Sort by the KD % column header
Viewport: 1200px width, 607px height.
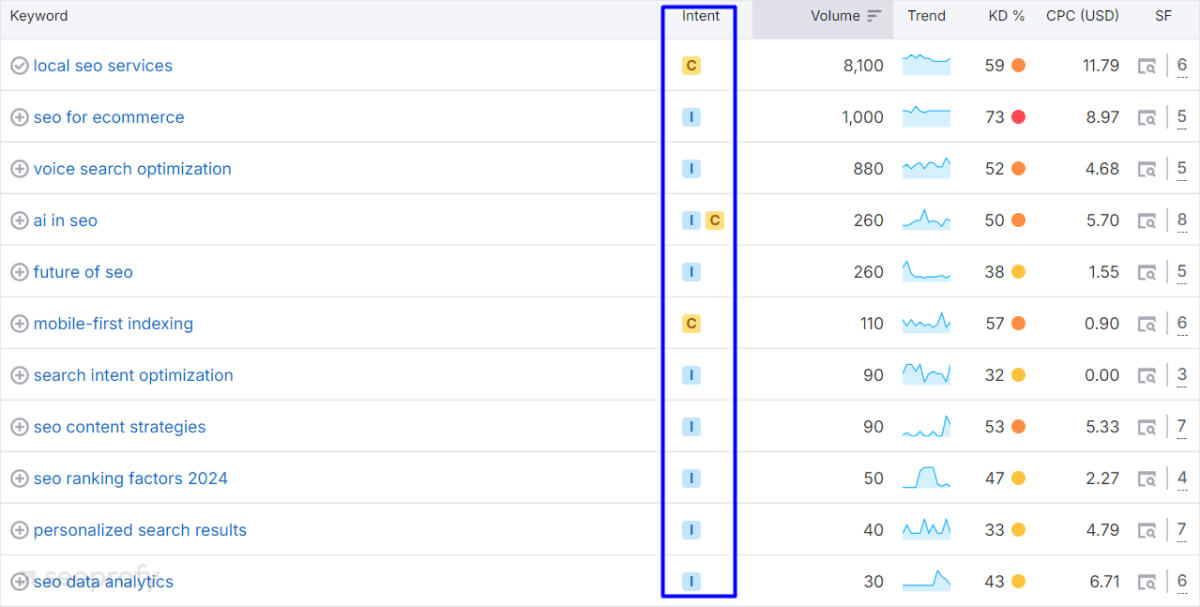click(x=1007, y=16)
